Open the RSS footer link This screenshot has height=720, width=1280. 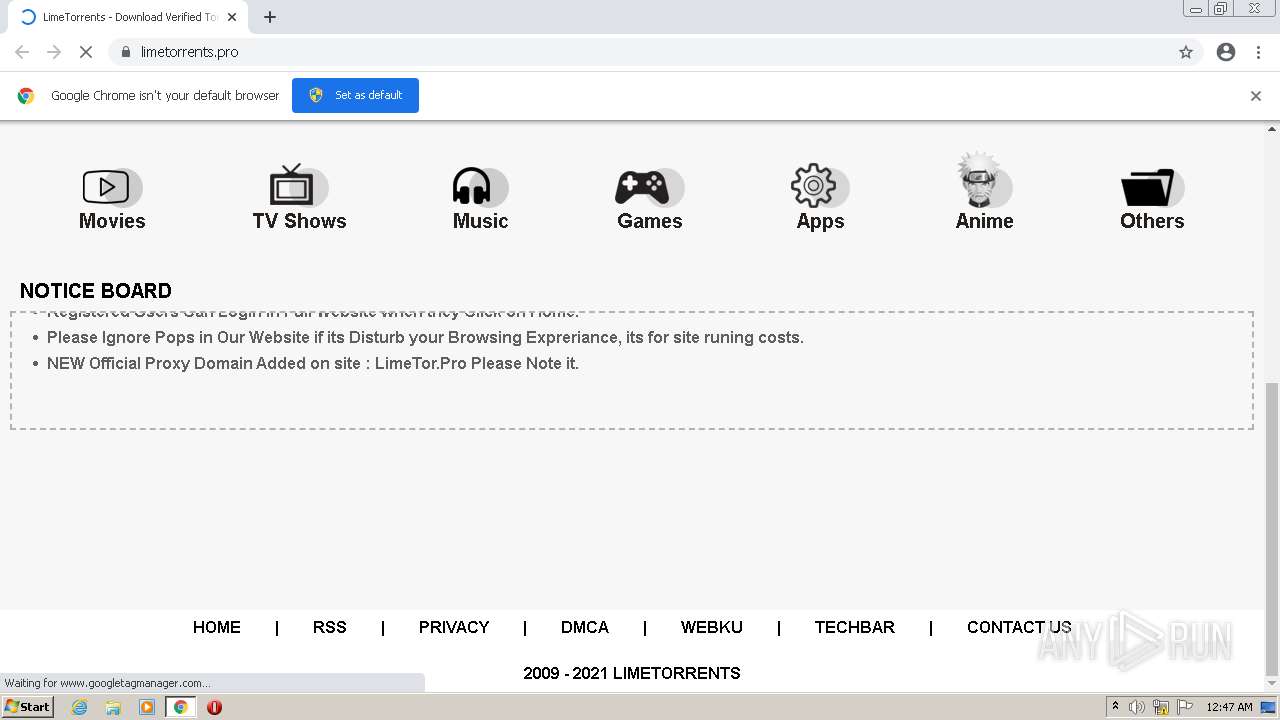pyautogui.click(x=329, y=627)
